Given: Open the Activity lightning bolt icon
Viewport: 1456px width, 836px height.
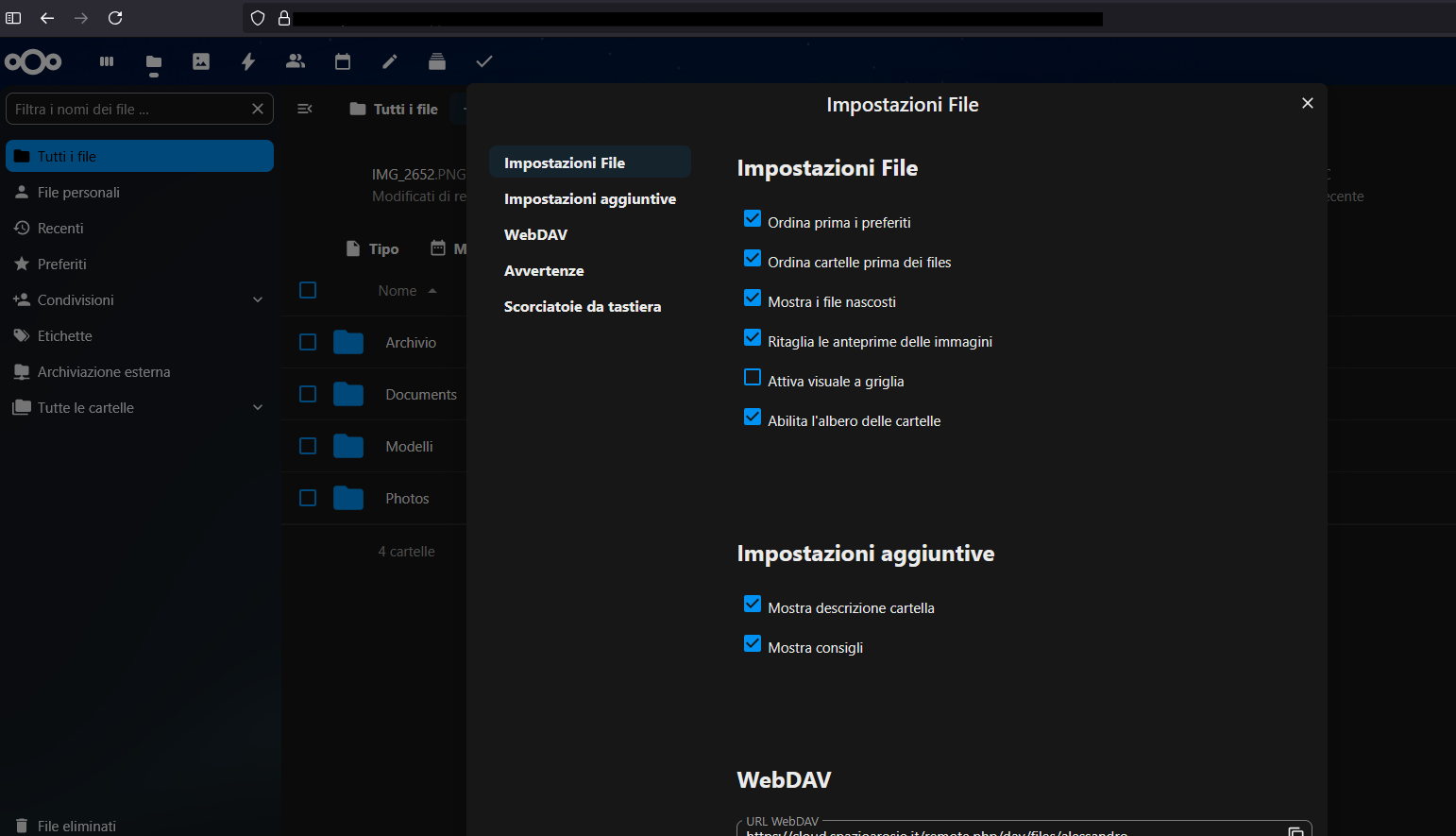Looking at the screenshot, I should [x=248, y=61].
